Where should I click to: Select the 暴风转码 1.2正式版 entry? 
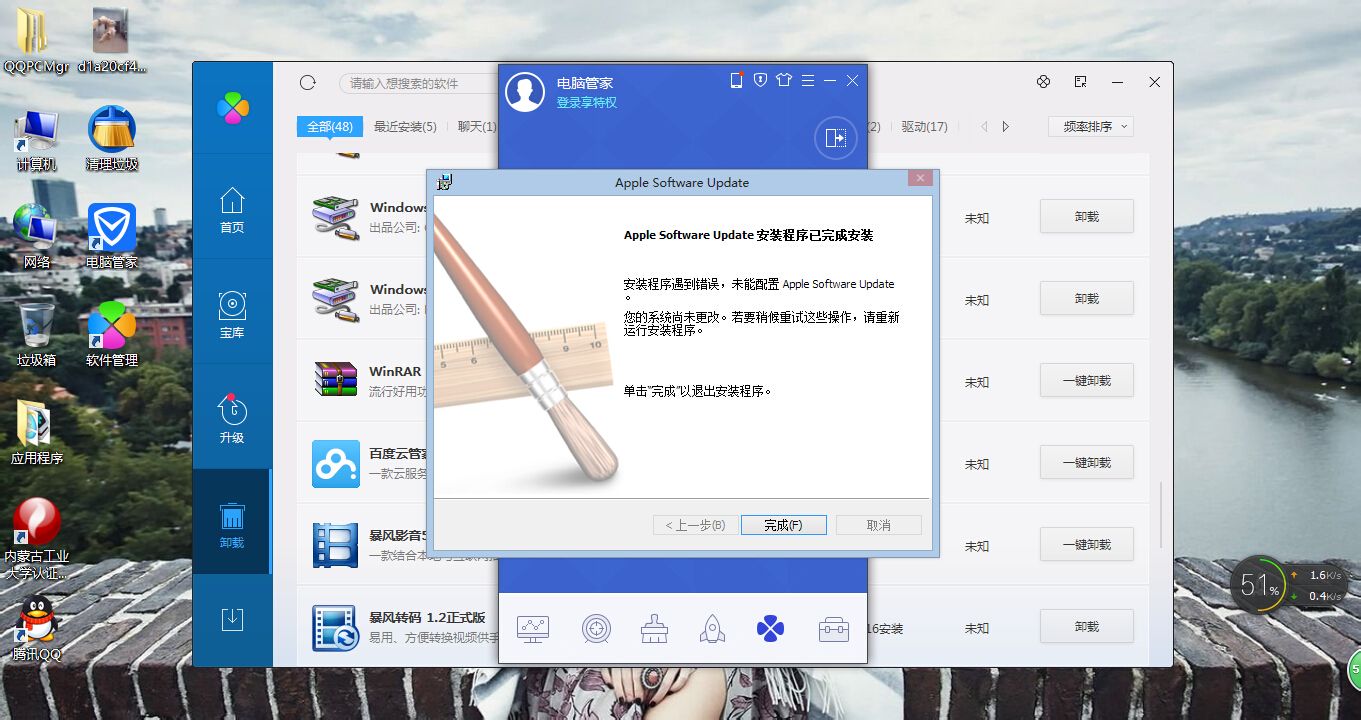(723, 627)
